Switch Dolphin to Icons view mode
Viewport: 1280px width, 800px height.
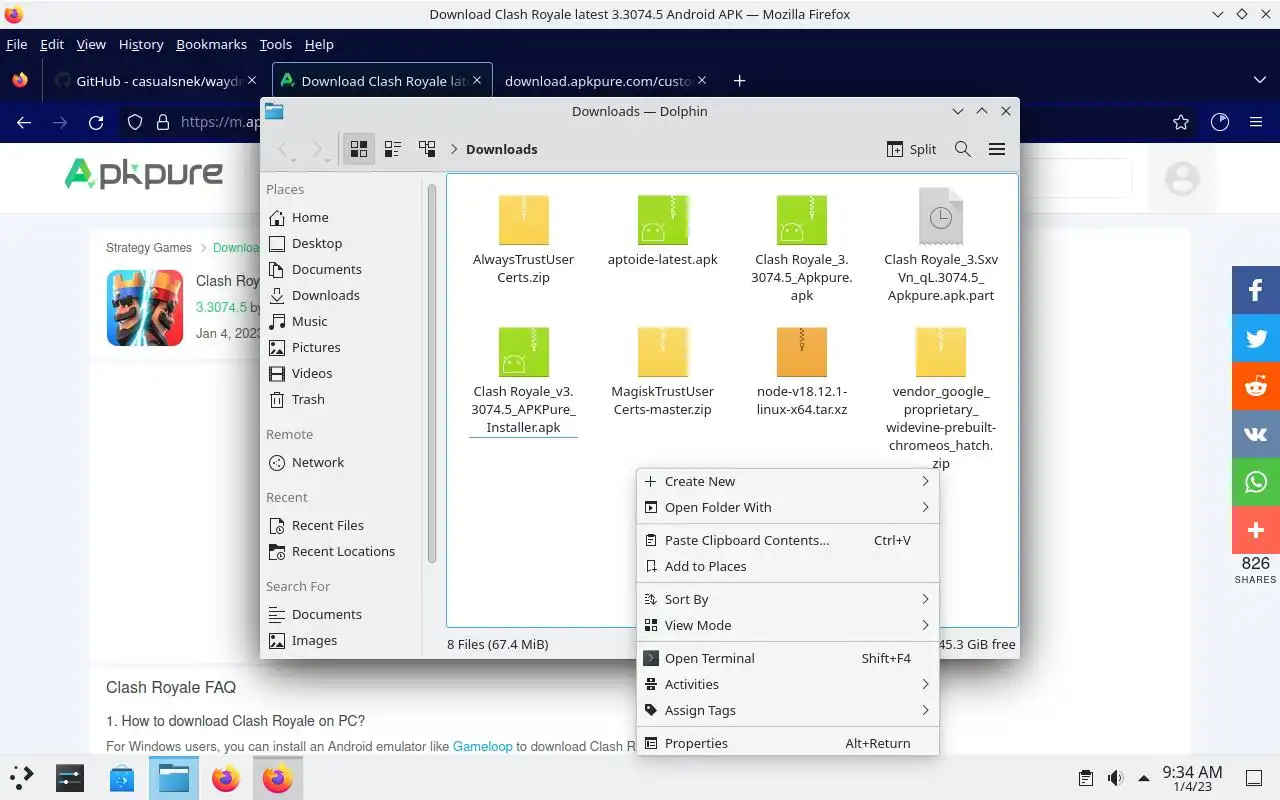click(359, 149)
